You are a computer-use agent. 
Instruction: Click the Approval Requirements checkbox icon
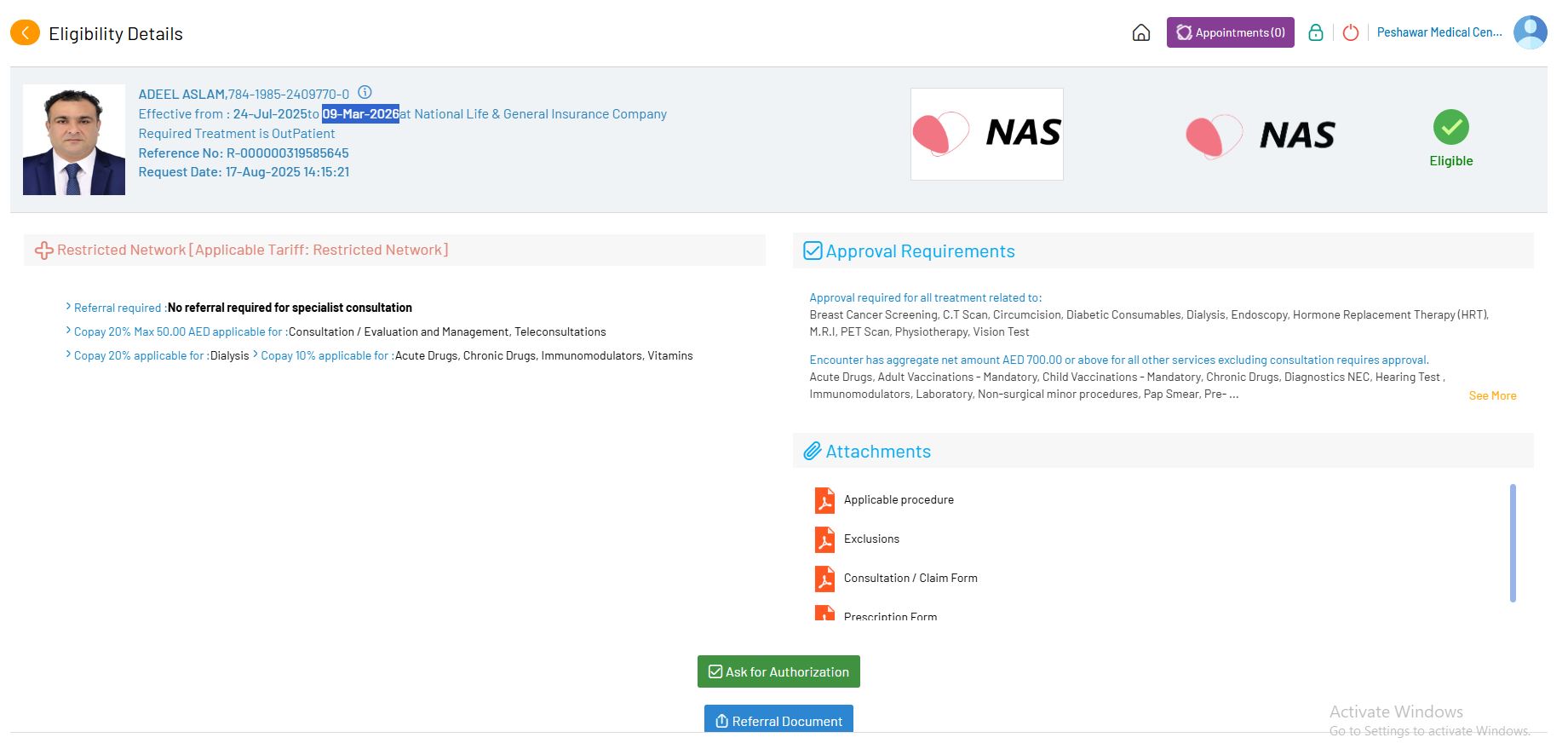813,251
